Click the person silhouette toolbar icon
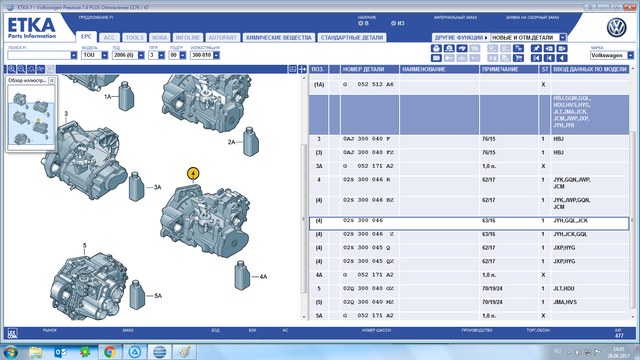640x360 pixels. pos(449,48)
